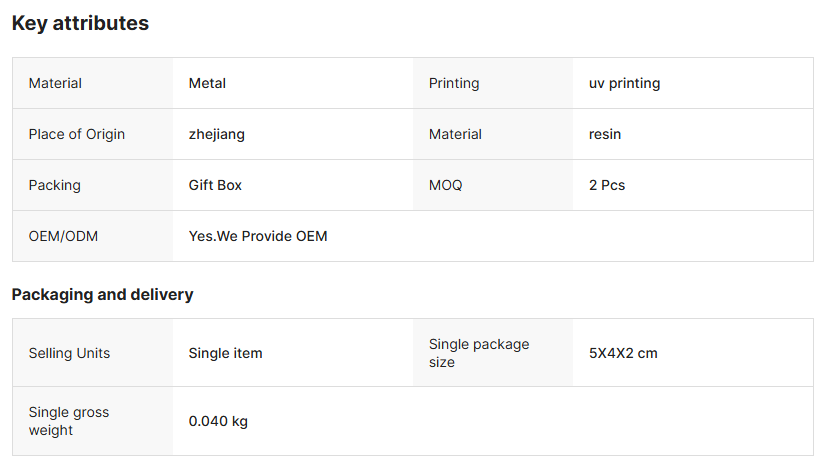This screenshot has height=467, width=819.
Task: Click the MOQ attribute label
Action: tap(446, 186)
